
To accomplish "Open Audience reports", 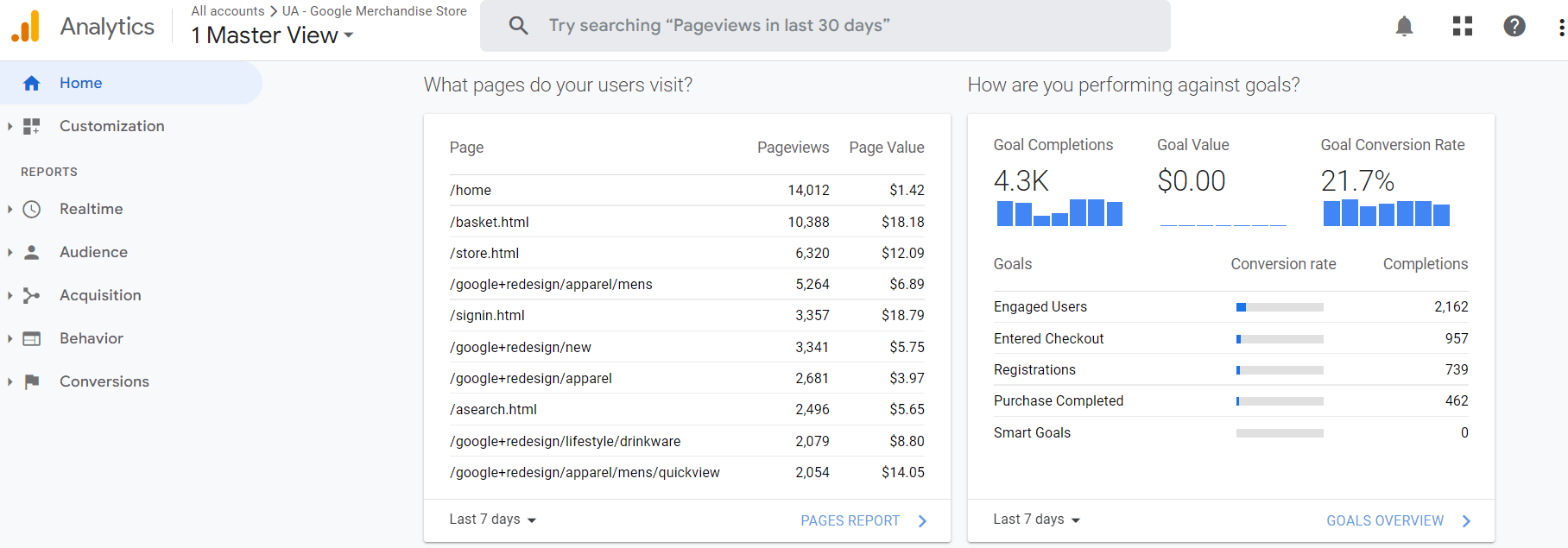I will [93, 252].
